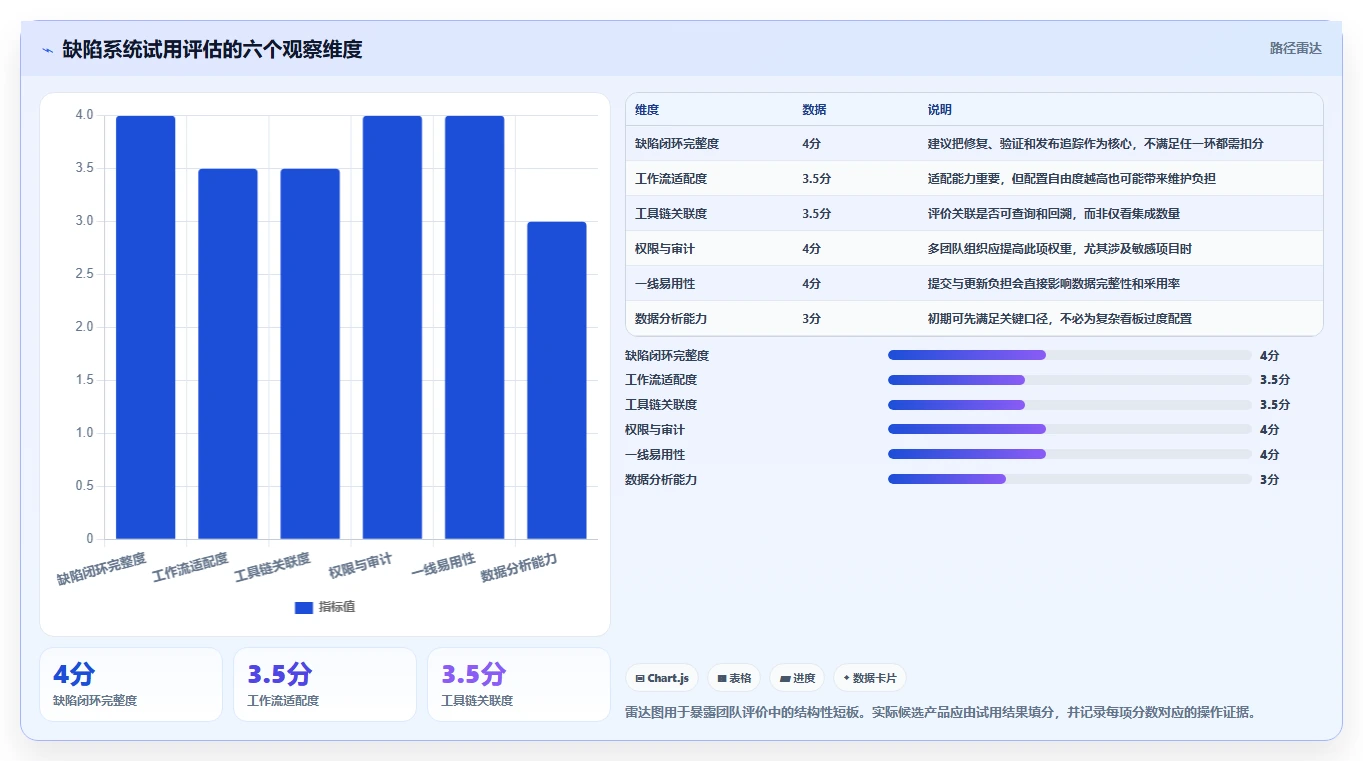
Task: Click the 数据分析能力 bar in chart
Action: click(556, 380)
